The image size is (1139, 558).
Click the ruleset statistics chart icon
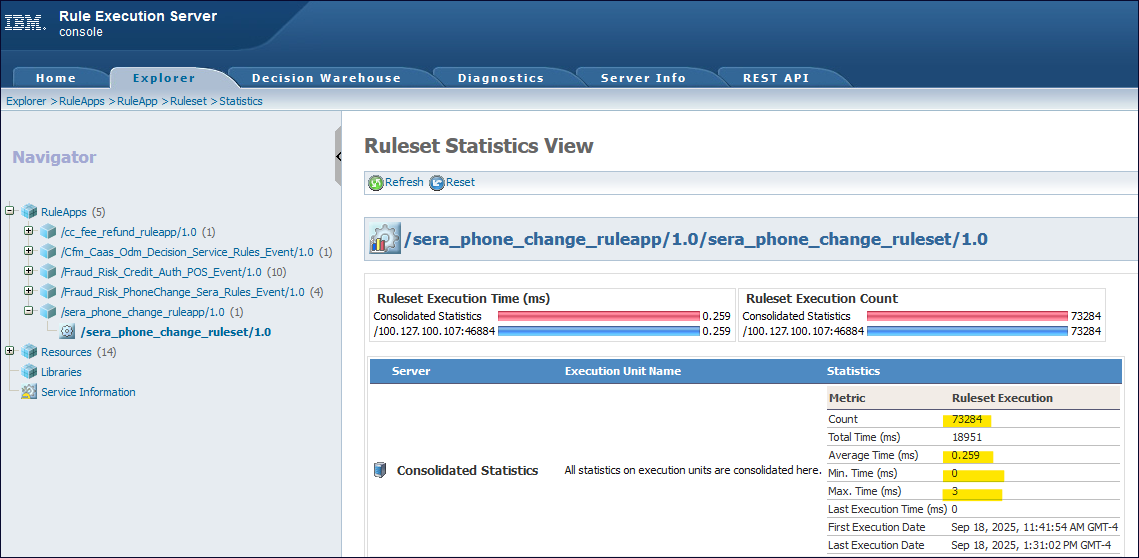(x=383, y=240)
